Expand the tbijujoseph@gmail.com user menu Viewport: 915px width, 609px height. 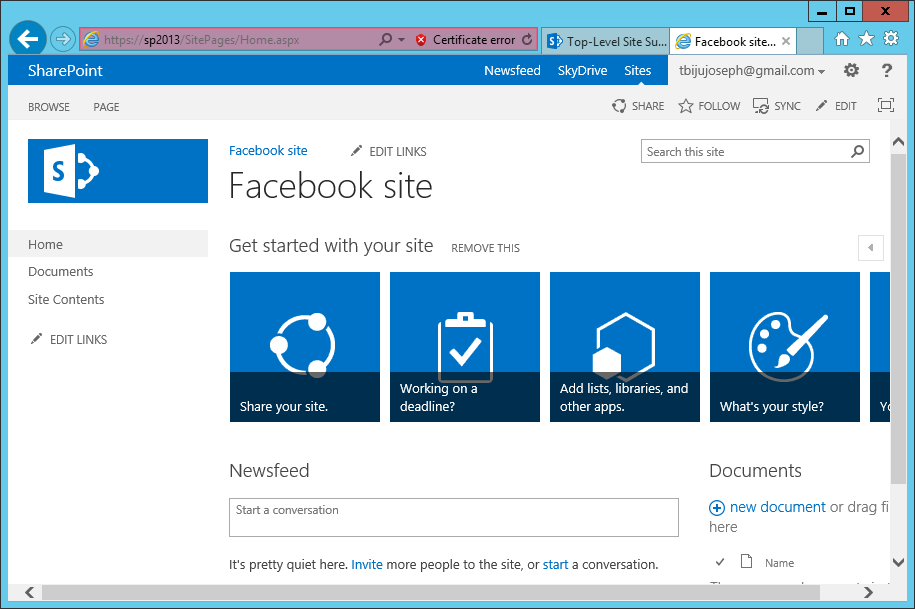point(752,71)
